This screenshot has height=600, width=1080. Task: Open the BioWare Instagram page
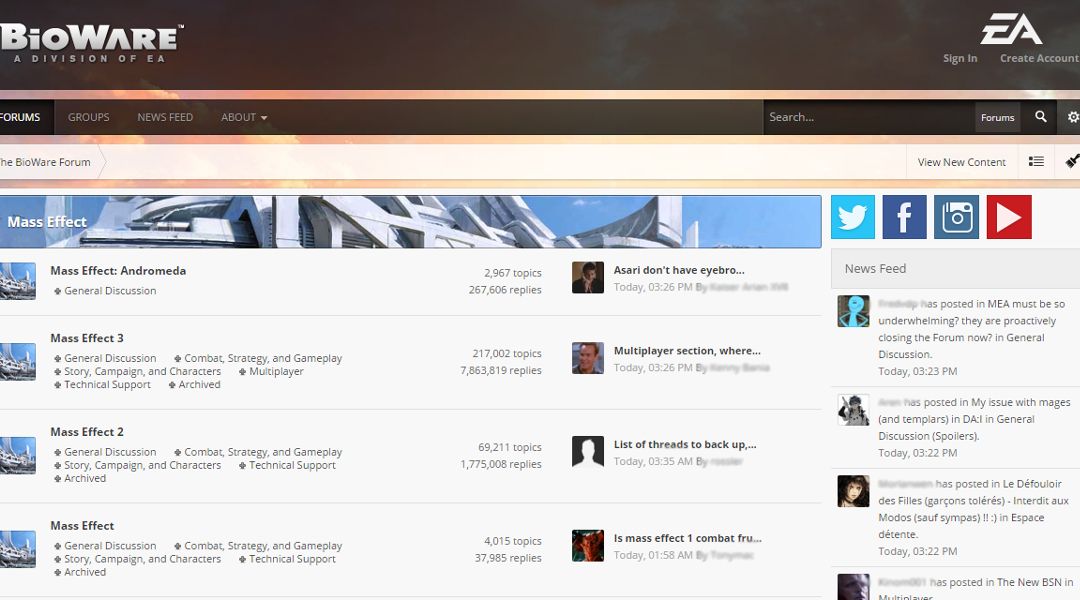click(957, 217)
